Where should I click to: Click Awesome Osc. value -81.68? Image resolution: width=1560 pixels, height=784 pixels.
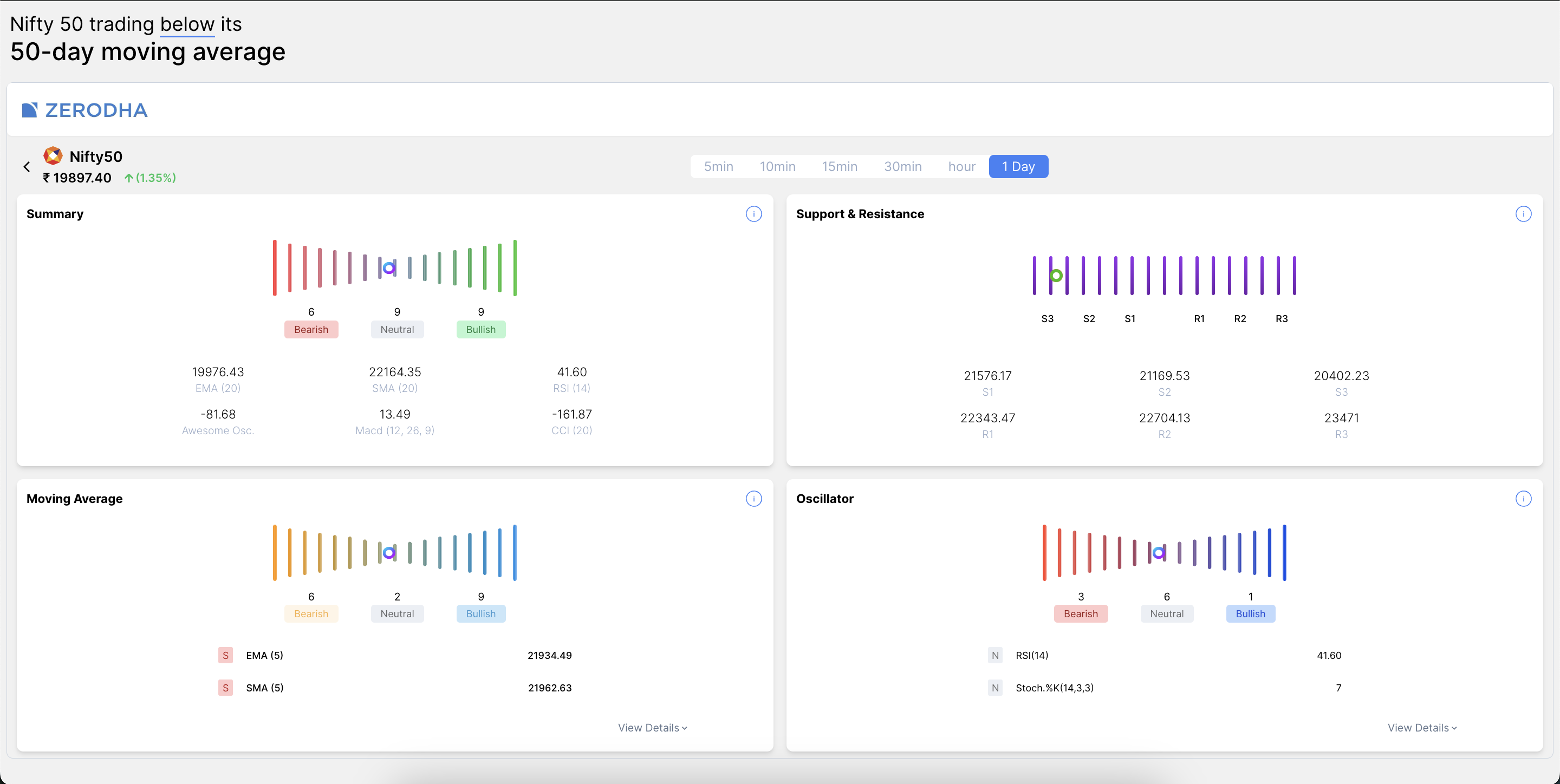218,414
